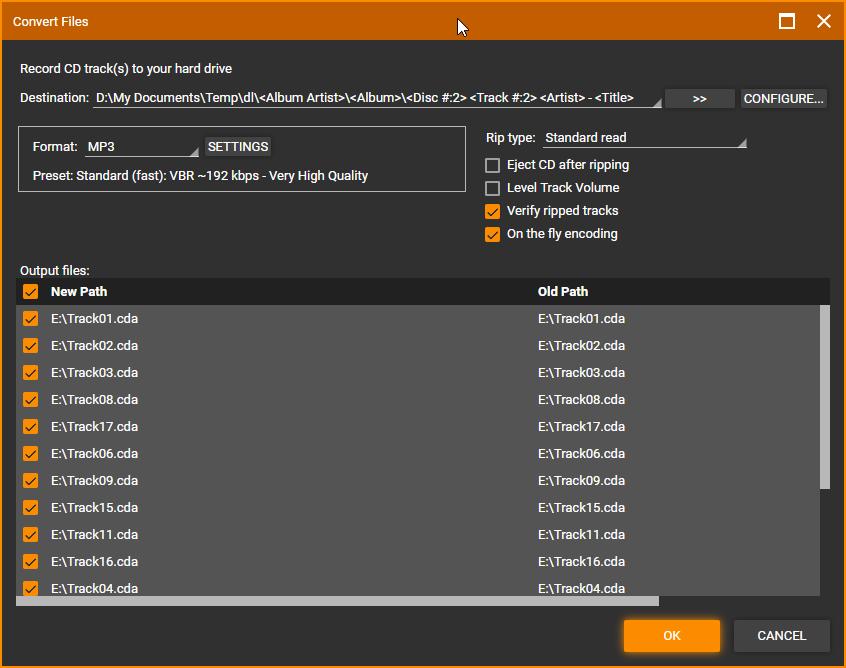Viewport: 846px width, 668px height.
Task: Open format SETTINGS
Action: pos(238,147)
